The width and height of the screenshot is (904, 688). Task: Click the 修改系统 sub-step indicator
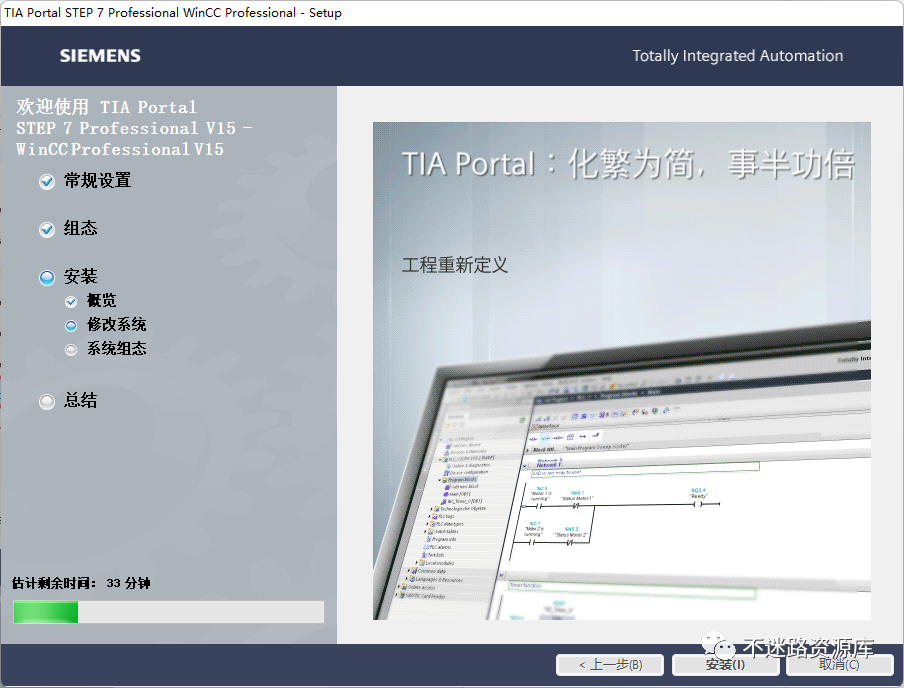(71, 326)
